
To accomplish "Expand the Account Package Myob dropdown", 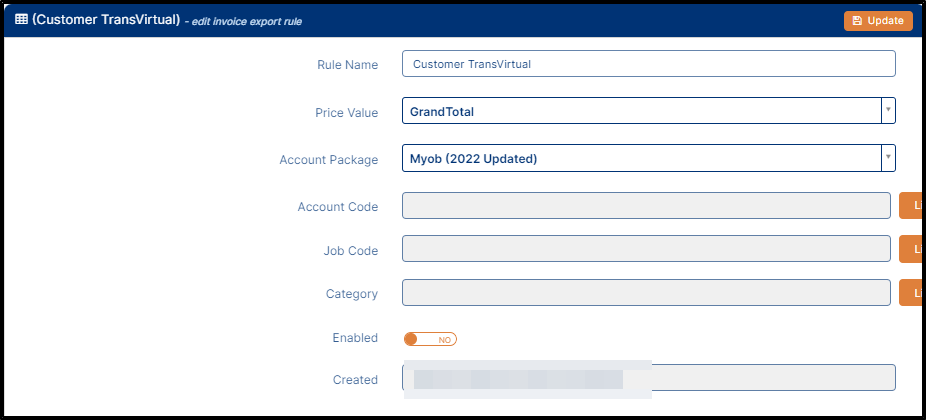I will (648, 158).
